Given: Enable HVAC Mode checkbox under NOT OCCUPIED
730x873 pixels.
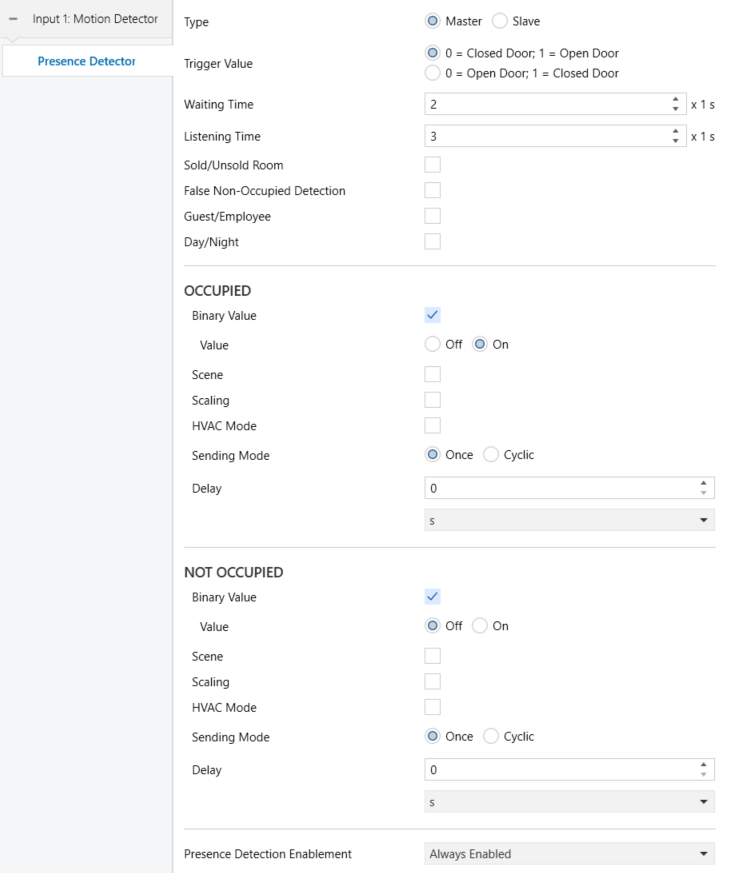Looking at the screenshot, I should point(433,707).
